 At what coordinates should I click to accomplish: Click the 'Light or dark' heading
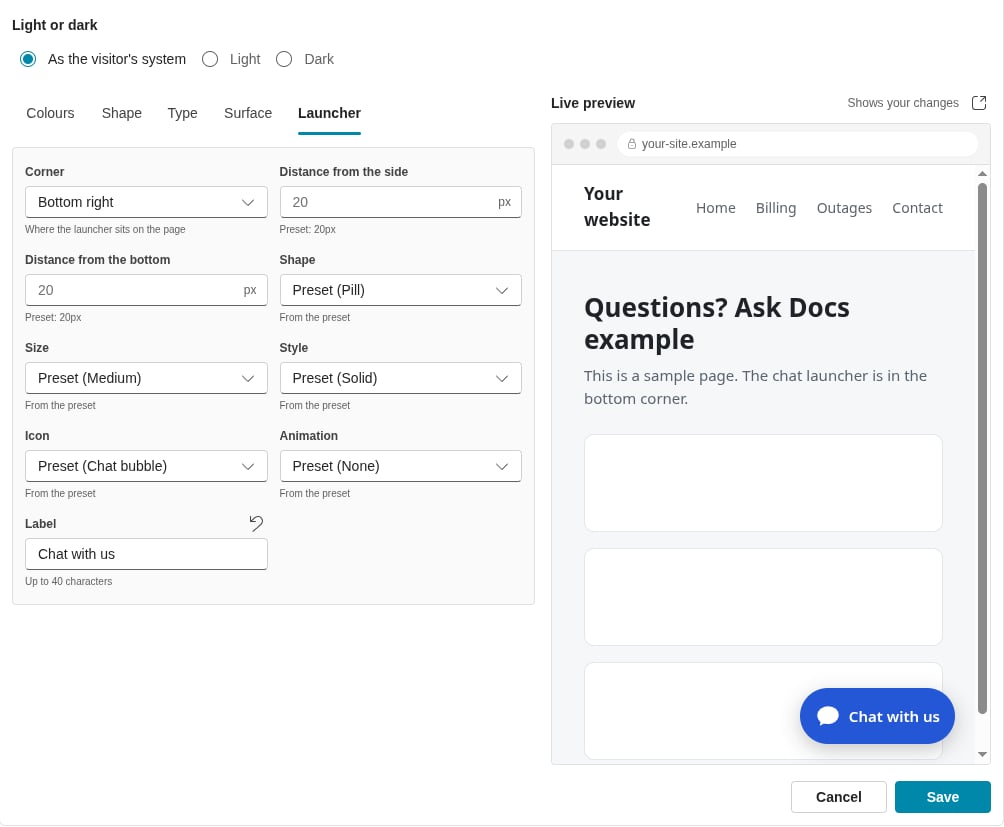[54, 25]
